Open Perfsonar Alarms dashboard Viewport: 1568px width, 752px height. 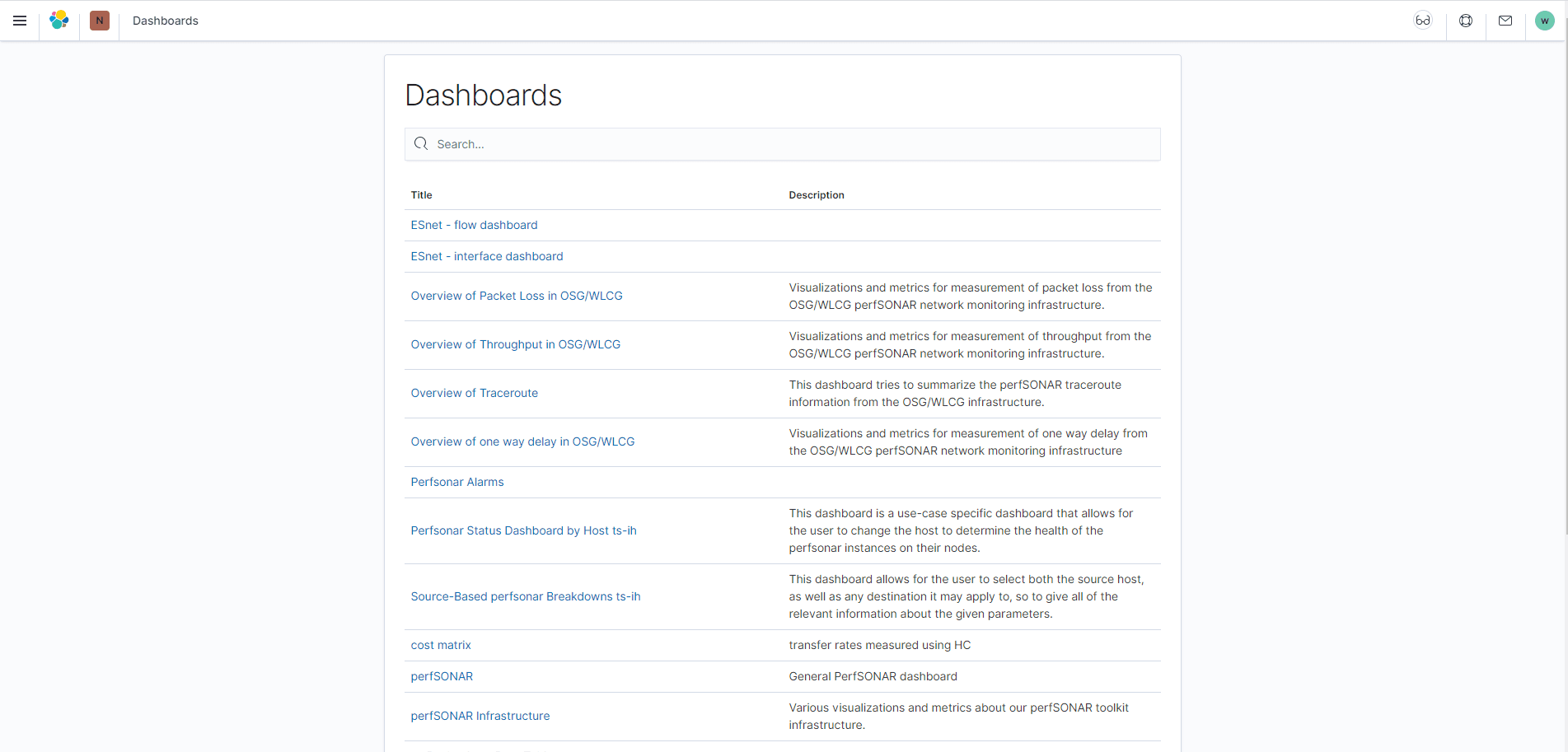point(457,482)
